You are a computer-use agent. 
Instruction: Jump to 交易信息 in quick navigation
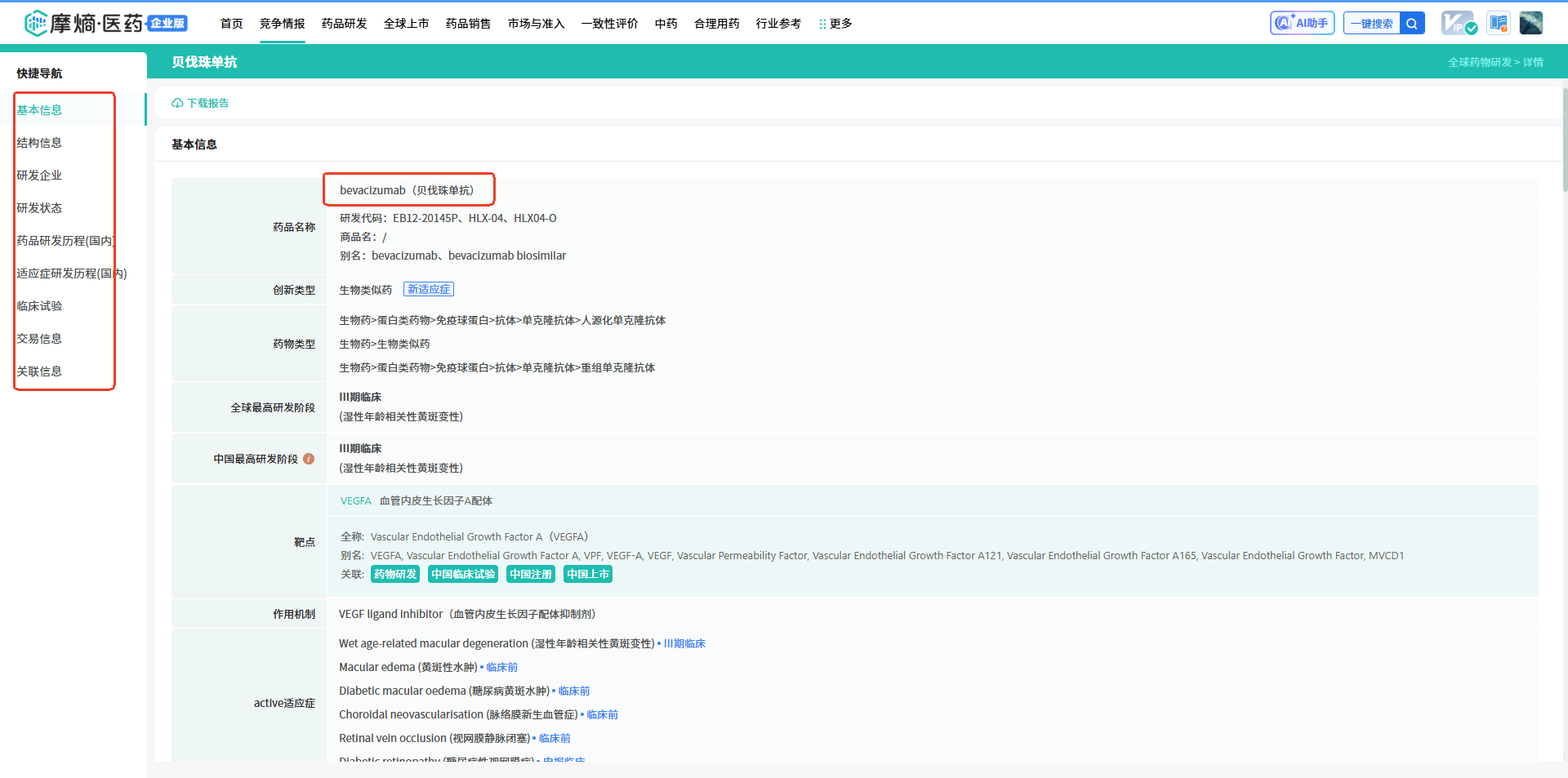(39, 339)
